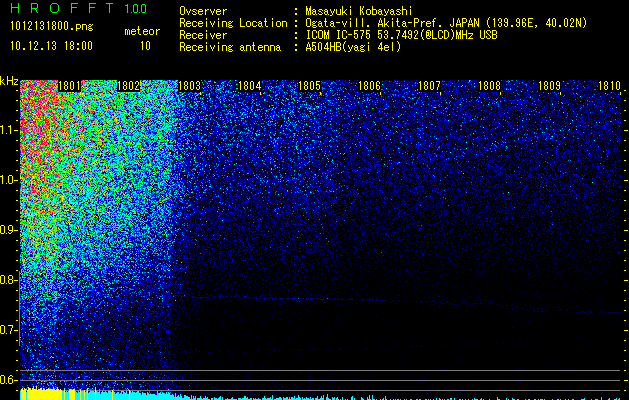Click the 1805 time marker
This screenshot has width=629, height=400.
(309, 86)
